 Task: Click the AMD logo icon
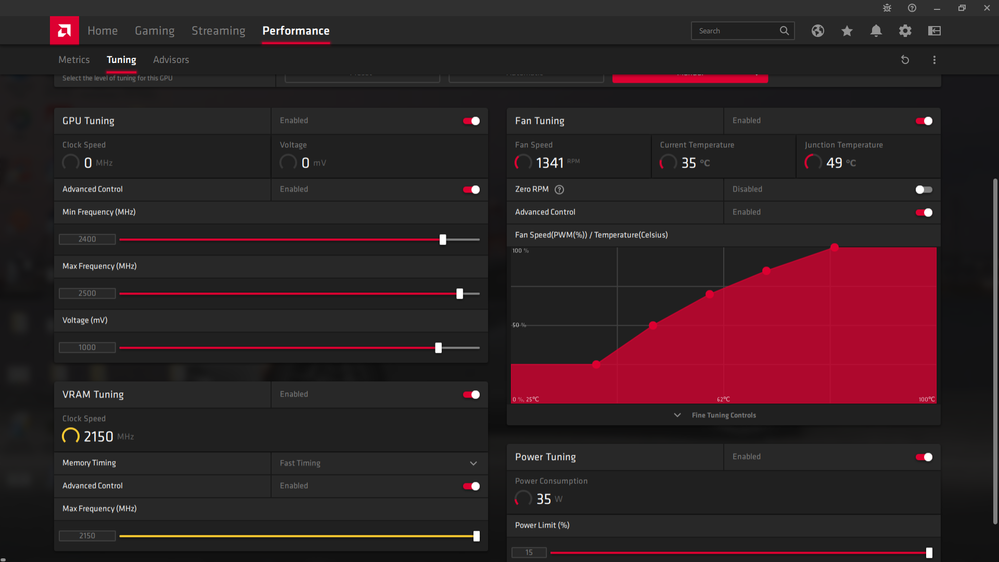(x=64, y=31)
